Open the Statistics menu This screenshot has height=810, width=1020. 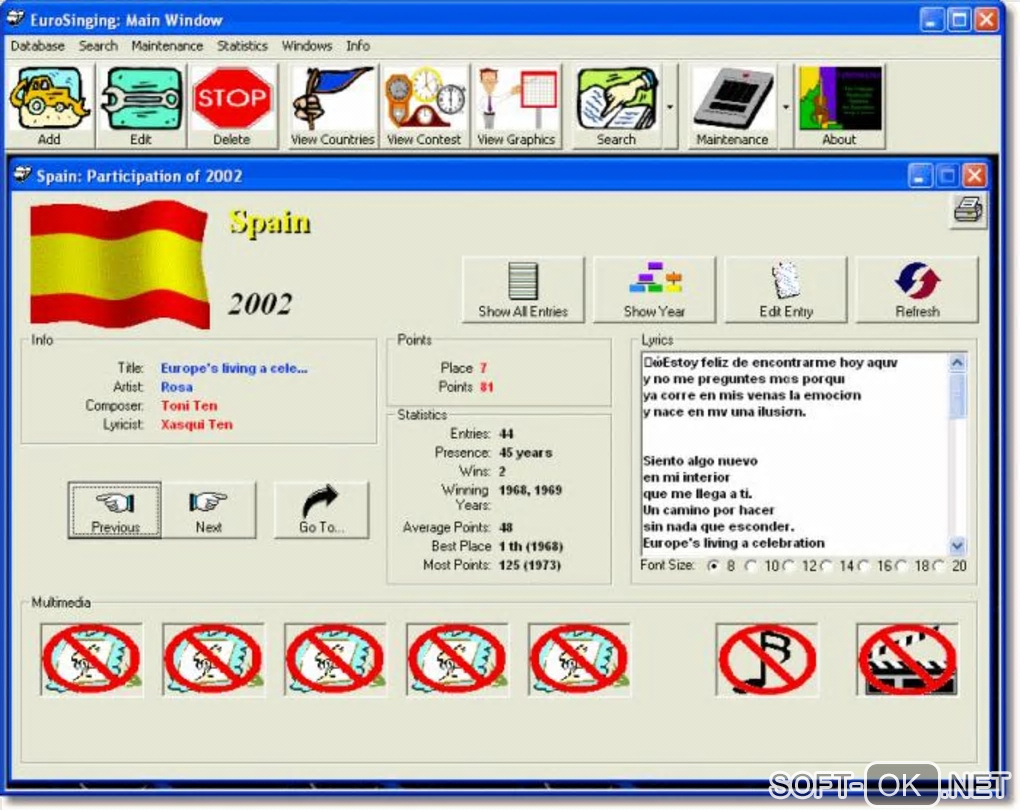pos(242,46)
